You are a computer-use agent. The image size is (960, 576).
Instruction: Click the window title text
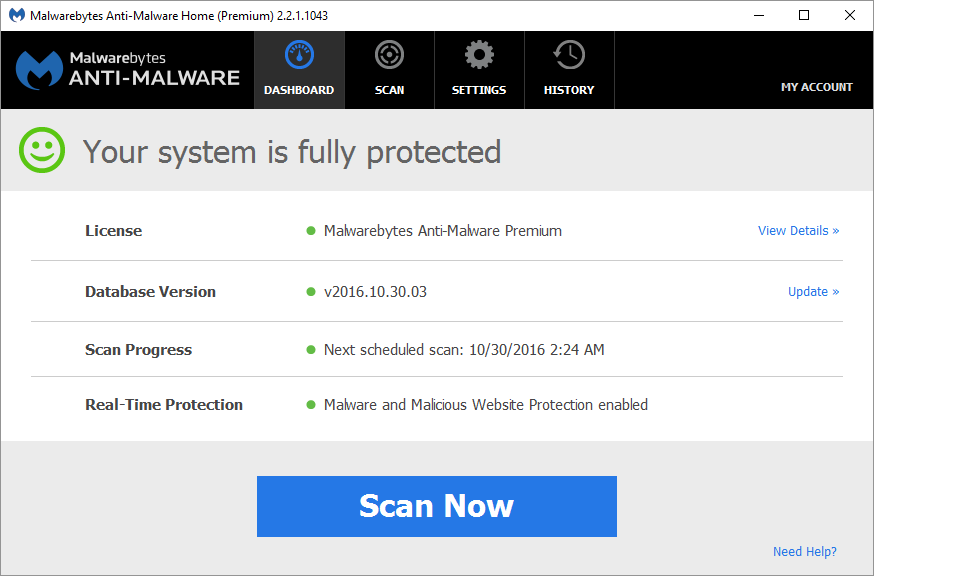[x=179, y=16]
